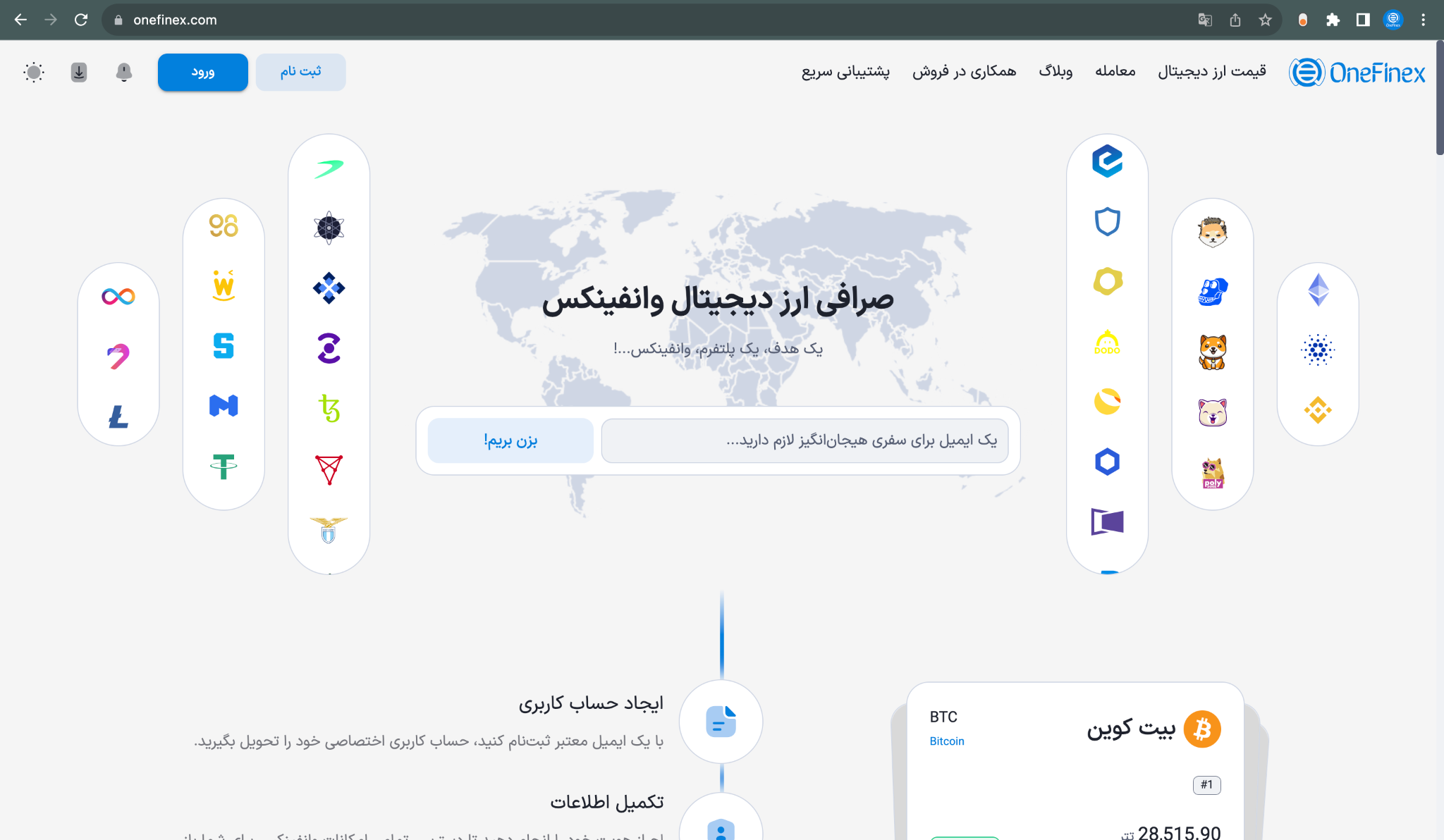
Task: Click the yellow W coin icon
Action: point(224,285)
